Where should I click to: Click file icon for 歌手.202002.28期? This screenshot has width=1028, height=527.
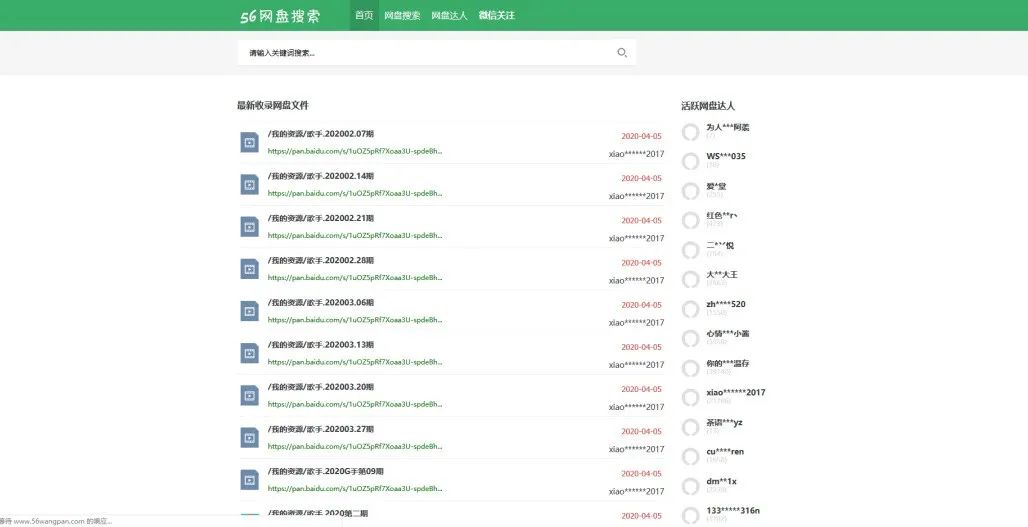click(249, 269)
